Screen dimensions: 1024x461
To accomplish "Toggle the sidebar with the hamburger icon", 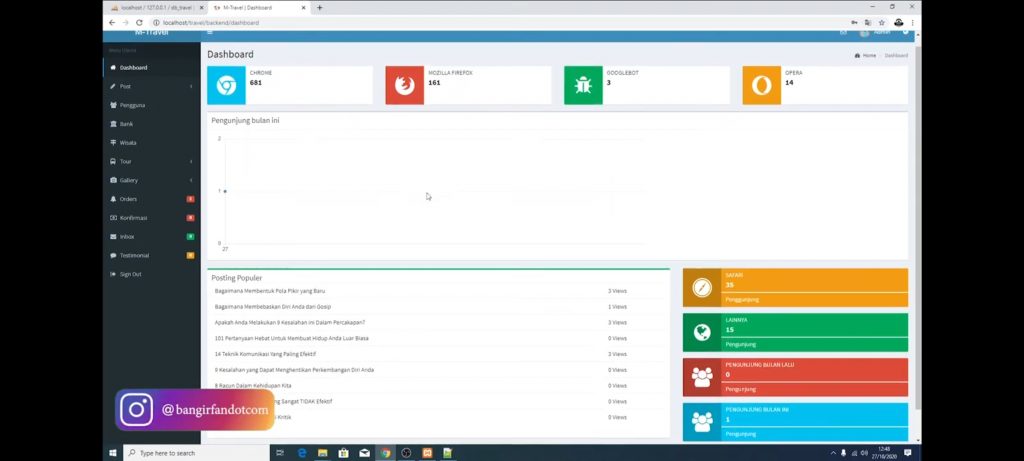I will click(210, 33).
